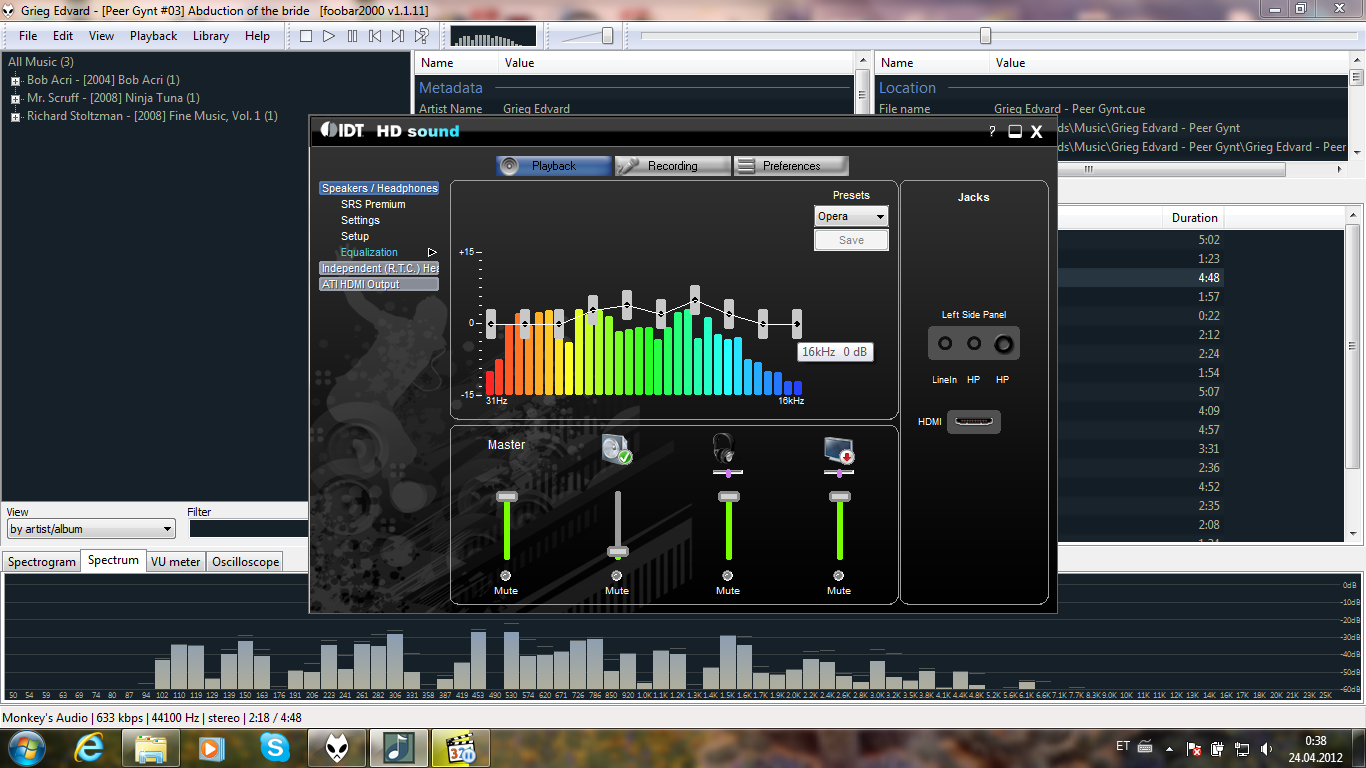Go to previous track in foobar2000

tap(375, 36)
